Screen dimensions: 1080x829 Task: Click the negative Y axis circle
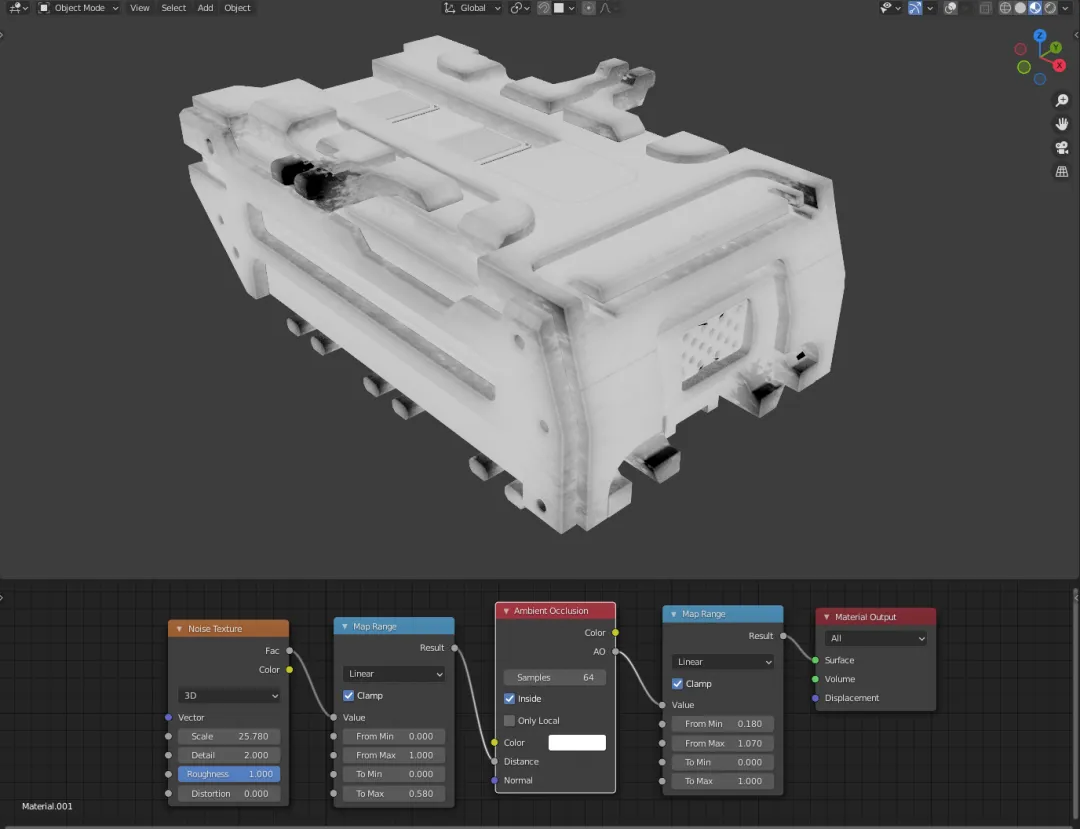coord(1024,67)
